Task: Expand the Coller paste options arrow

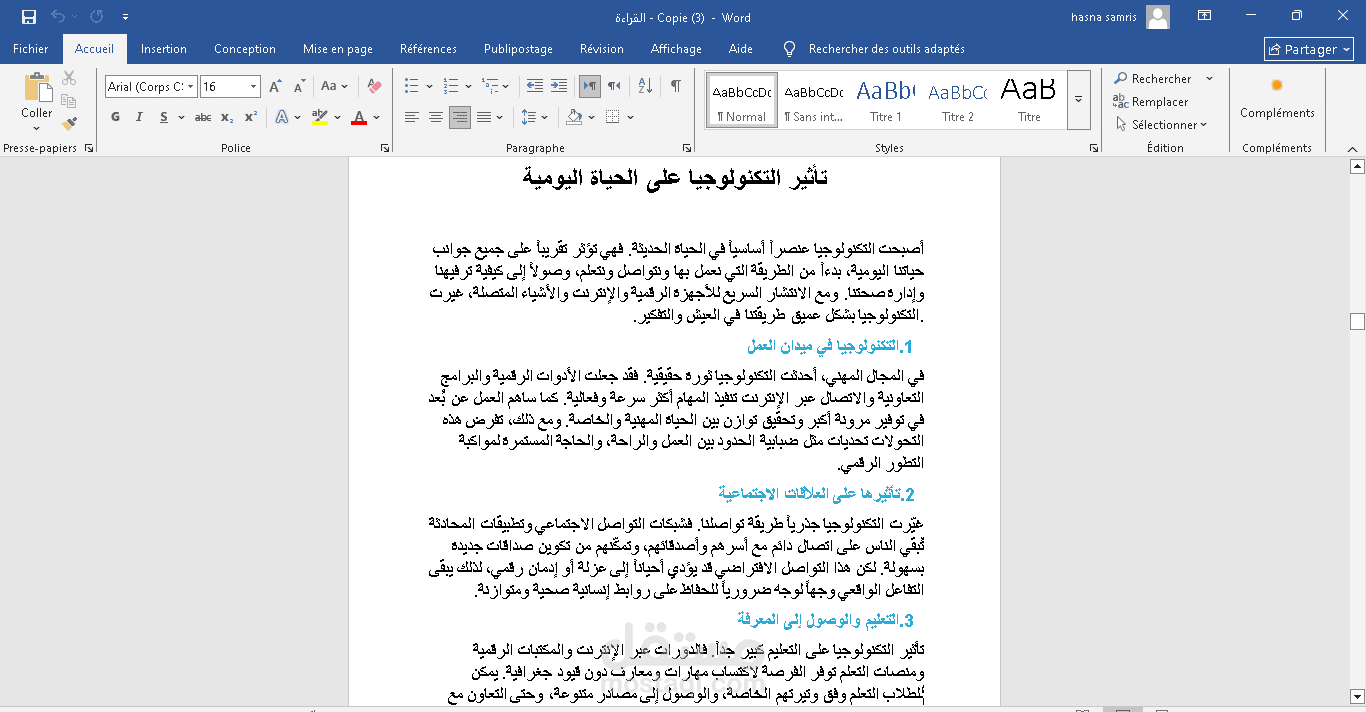Action: pyautogui.click(x=37, y=127)
